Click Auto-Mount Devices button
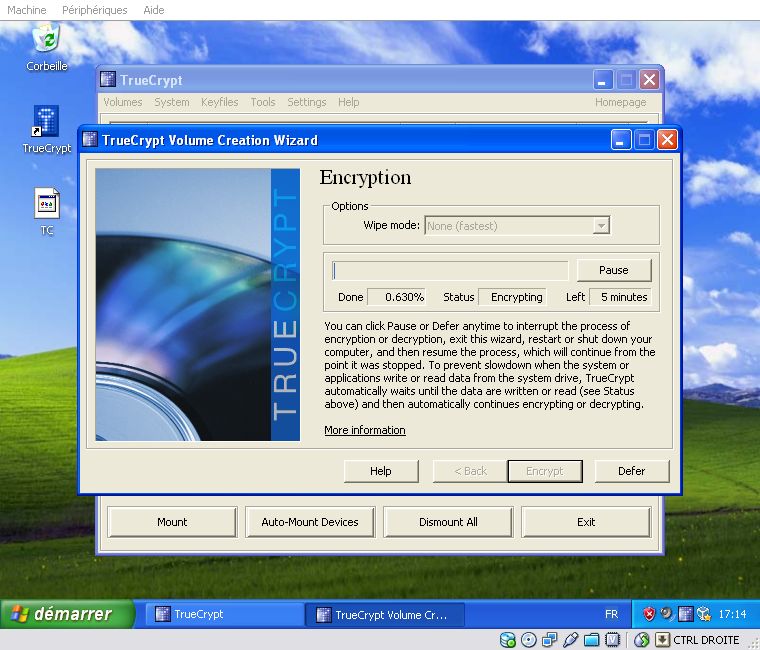The image size is (760, 650). click(310, 522)
